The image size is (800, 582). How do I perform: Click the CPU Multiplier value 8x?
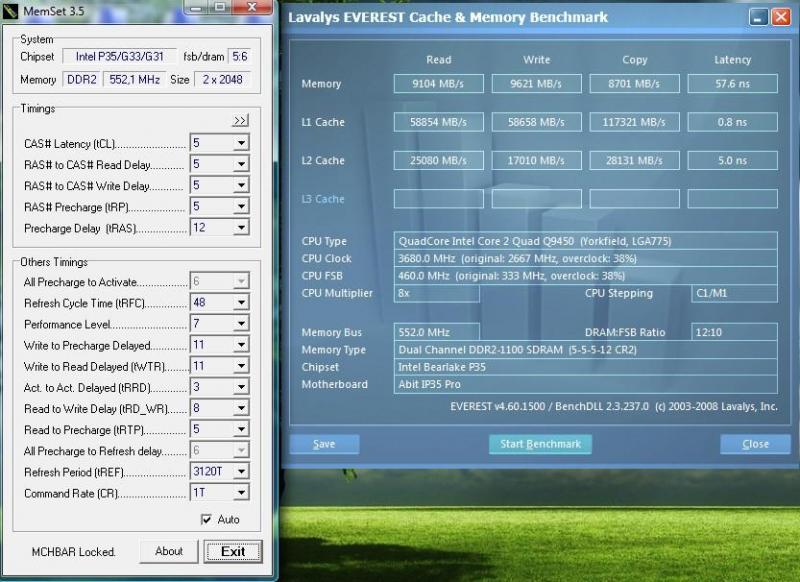pos(437,293)
